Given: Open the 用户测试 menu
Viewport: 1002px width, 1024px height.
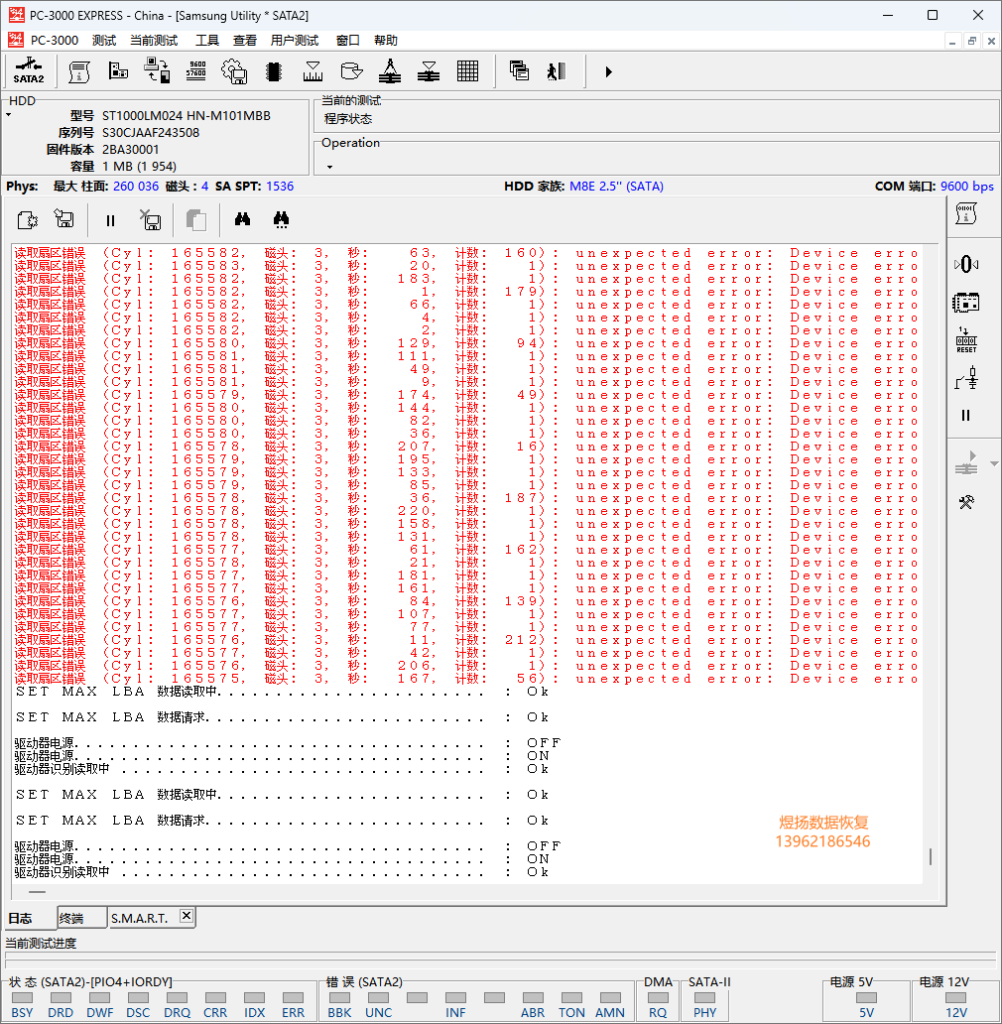Looking at the screenshot, I should point(295,40).
